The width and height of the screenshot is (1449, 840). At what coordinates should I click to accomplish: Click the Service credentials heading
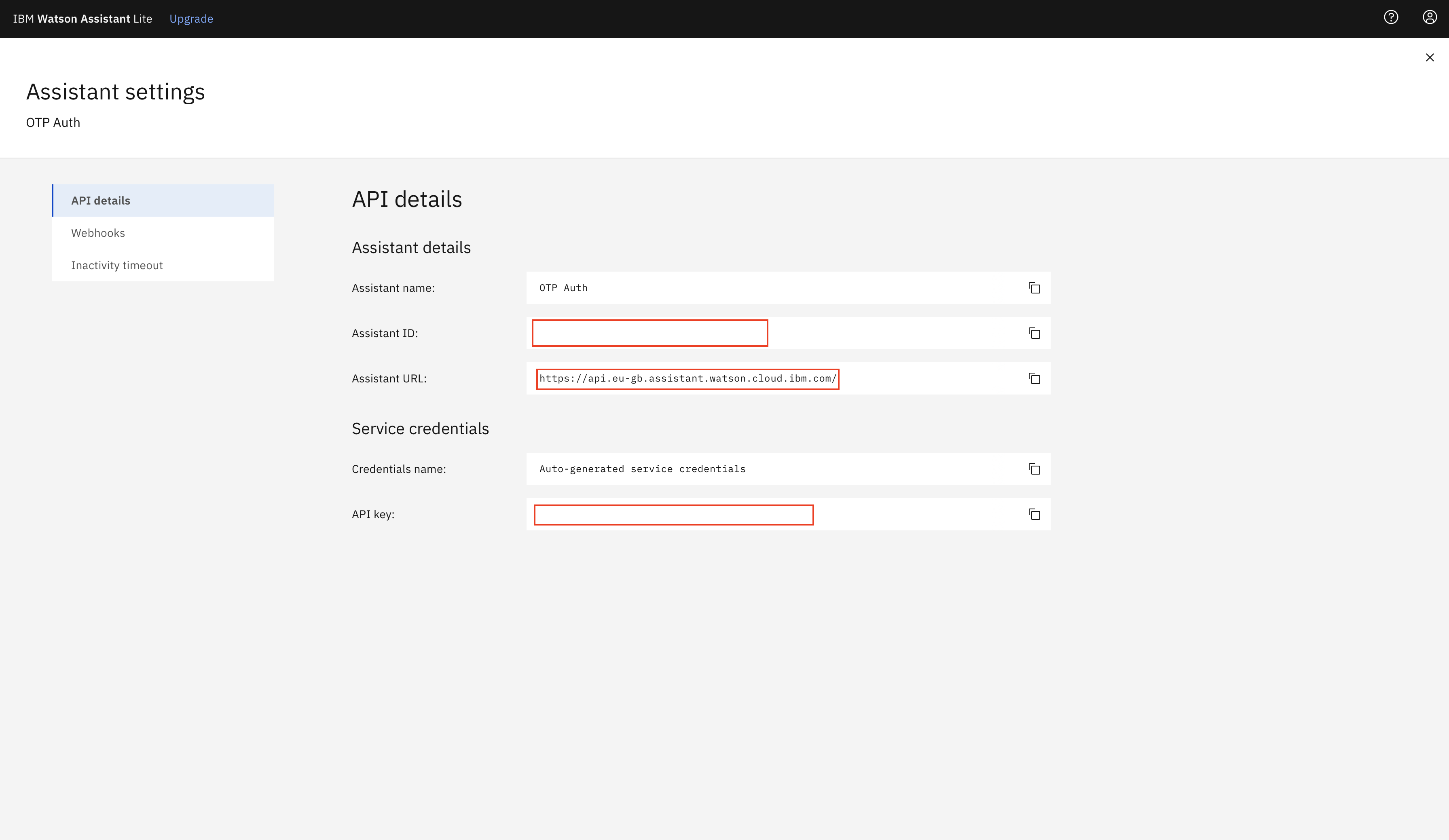420,428
